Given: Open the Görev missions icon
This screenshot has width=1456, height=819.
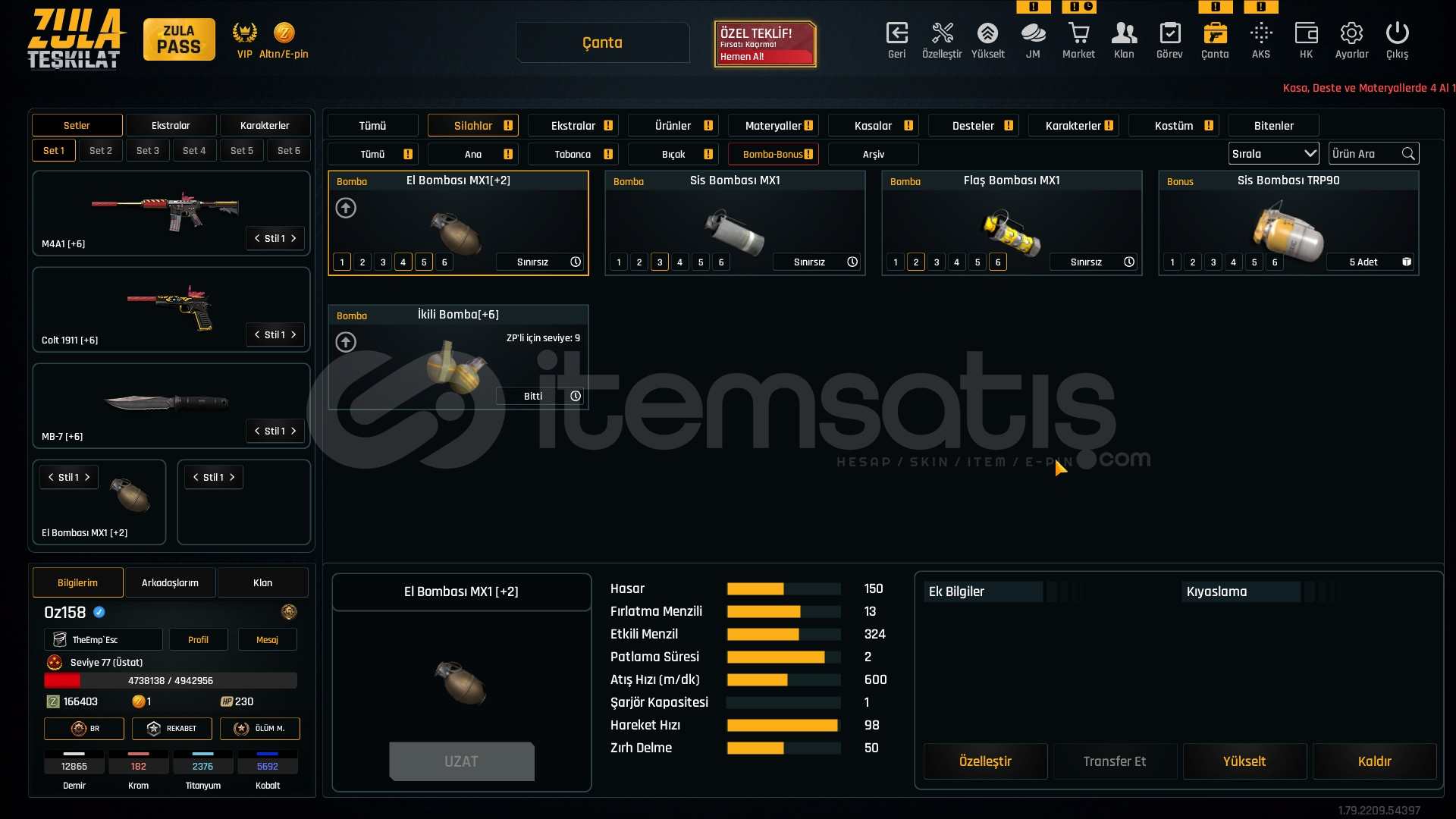Looking at the screenshot, I should (x=1169, y=33).
